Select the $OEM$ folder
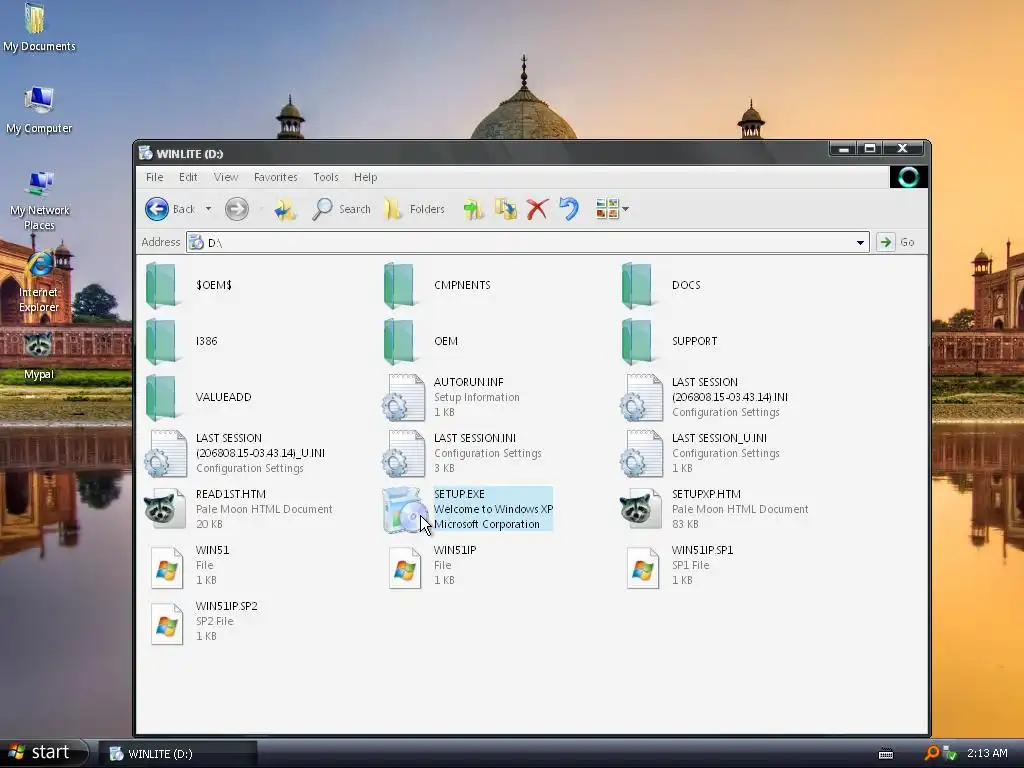The image size is (1024, 768). tap(189, 285)
